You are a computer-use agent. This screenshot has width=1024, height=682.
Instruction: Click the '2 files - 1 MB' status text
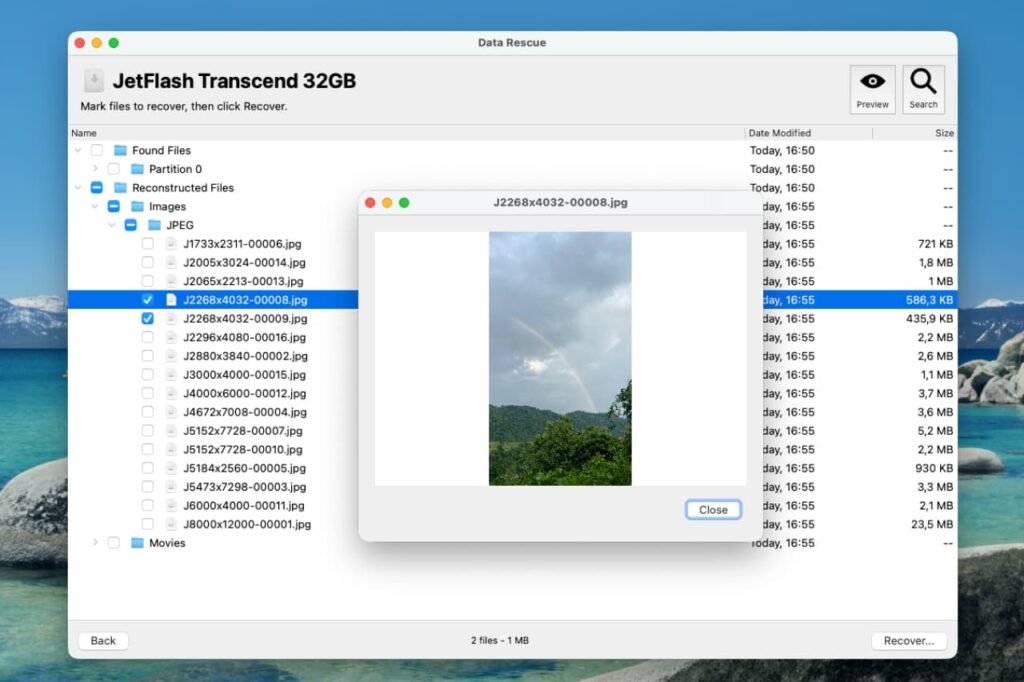click(x=500, y=641)
